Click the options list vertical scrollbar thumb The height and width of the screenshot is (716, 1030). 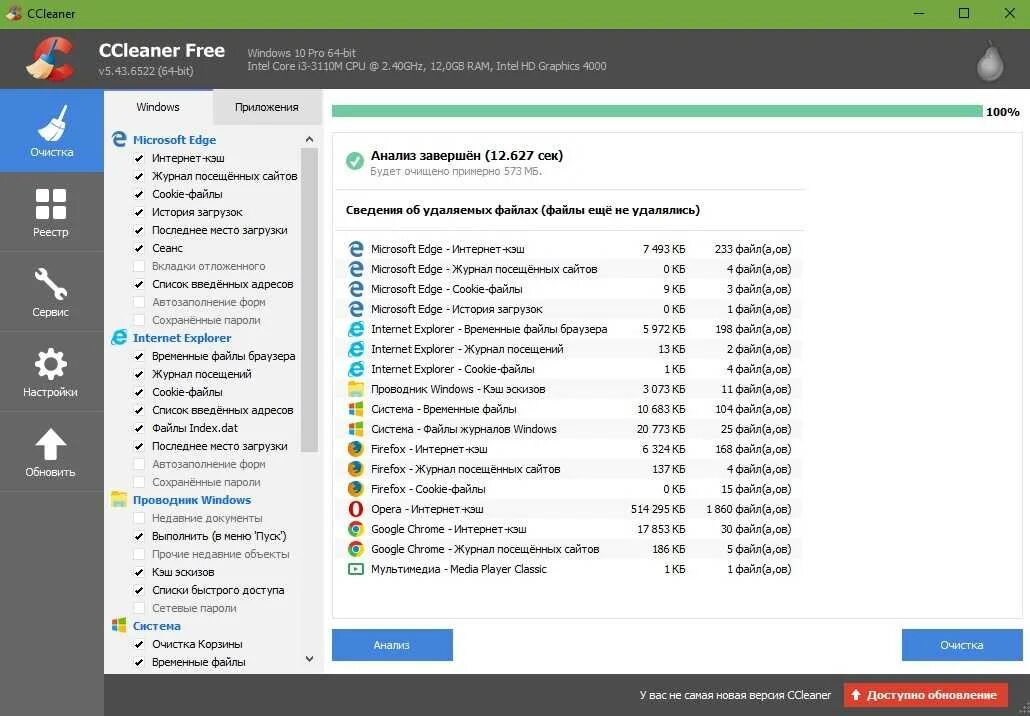(x=309, y=300)
